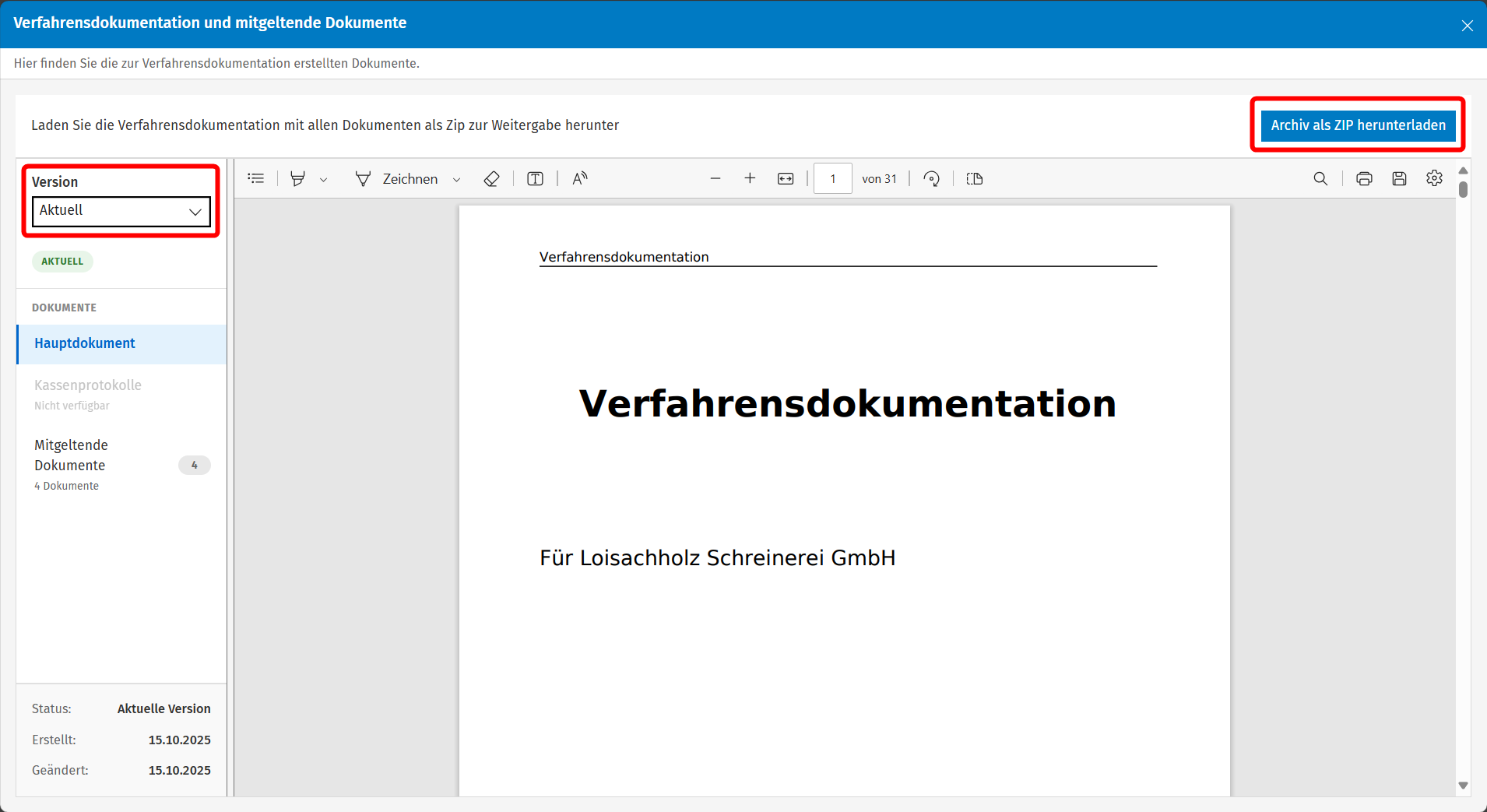
Task: Close the Verfahrensdokumentation dialog
Action: (x=1467, y=26)
